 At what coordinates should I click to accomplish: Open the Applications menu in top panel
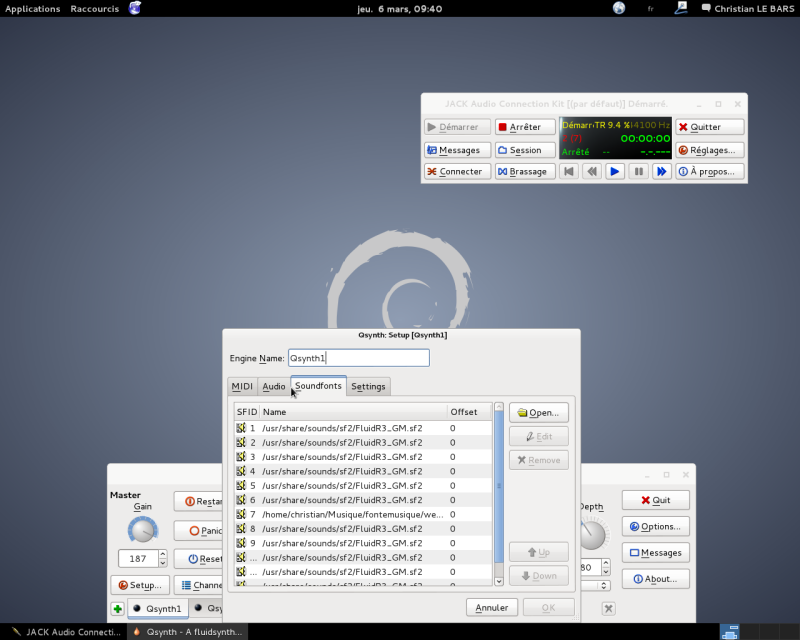coord(32,8)
